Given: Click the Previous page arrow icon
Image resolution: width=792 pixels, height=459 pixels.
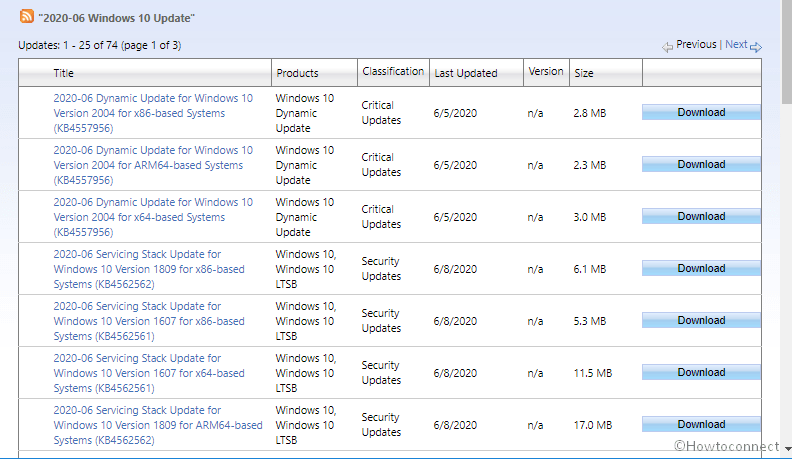Looking at the screenshot, I should (667, 47).
